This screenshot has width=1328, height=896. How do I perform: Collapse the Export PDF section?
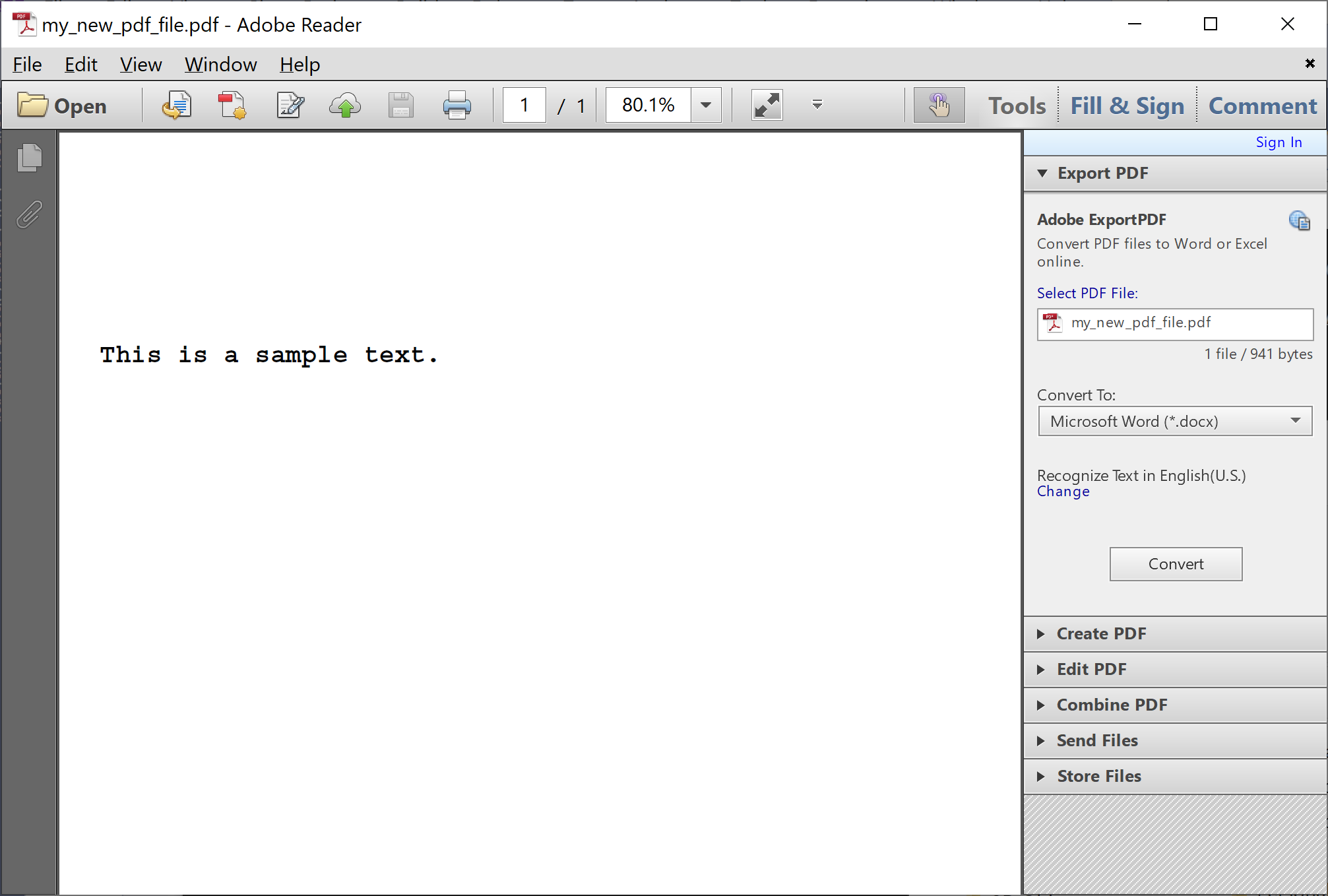click(x=1102, y=174)
